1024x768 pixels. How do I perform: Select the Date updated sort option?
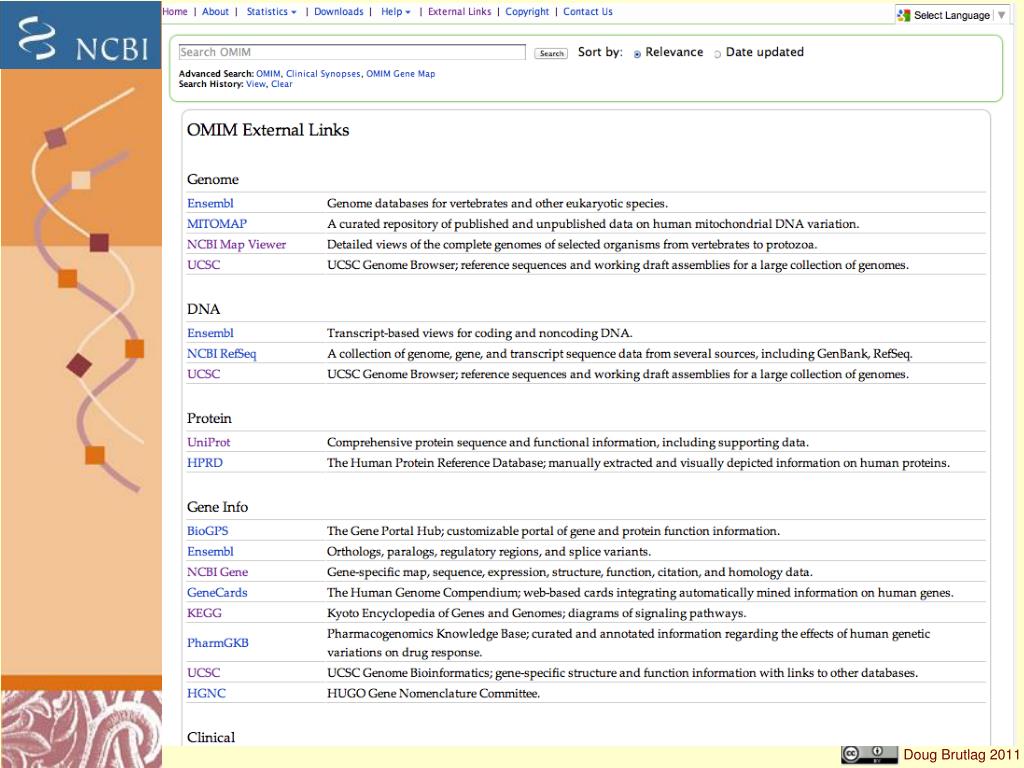(717, 54)
